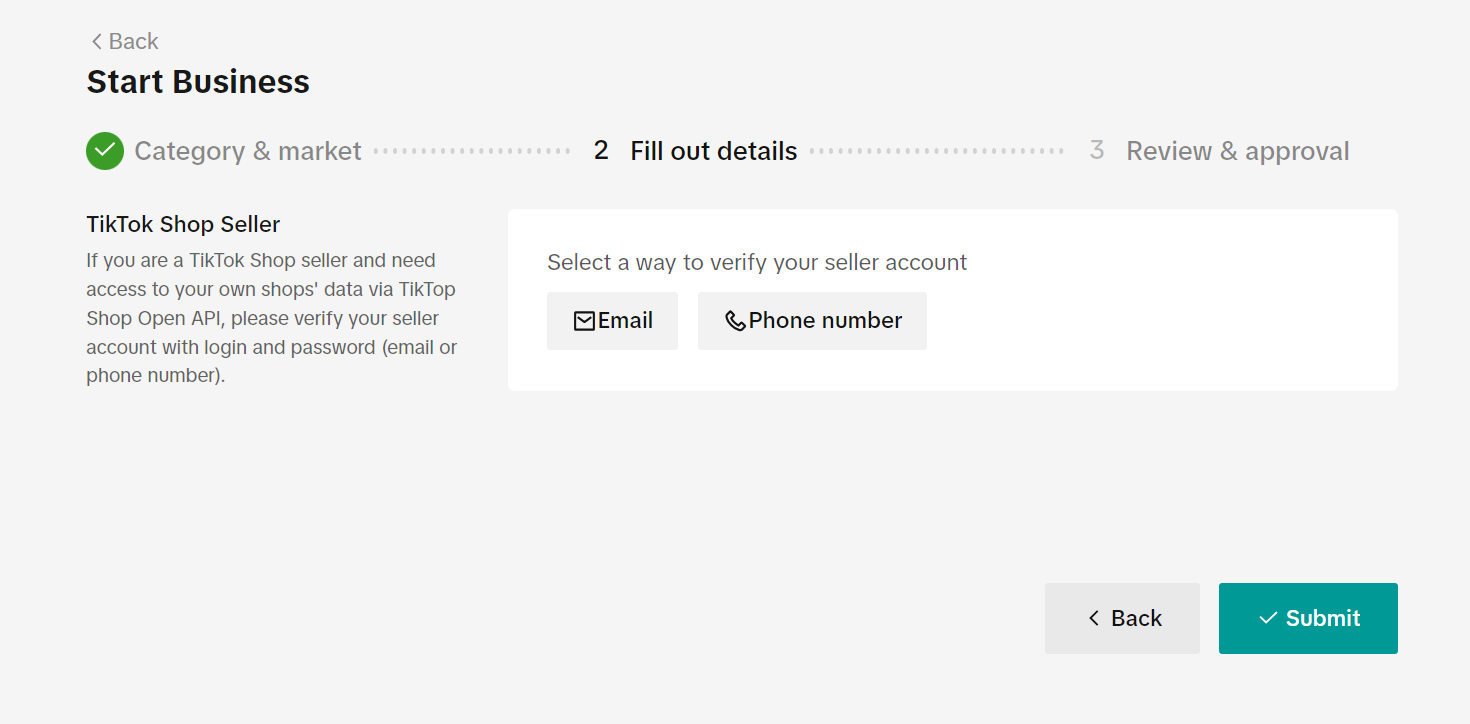Image resolution: width=1470 pixels, height=724 pixels.
Task: Submit the seller verification form
Action: (x=1308, y=618)
